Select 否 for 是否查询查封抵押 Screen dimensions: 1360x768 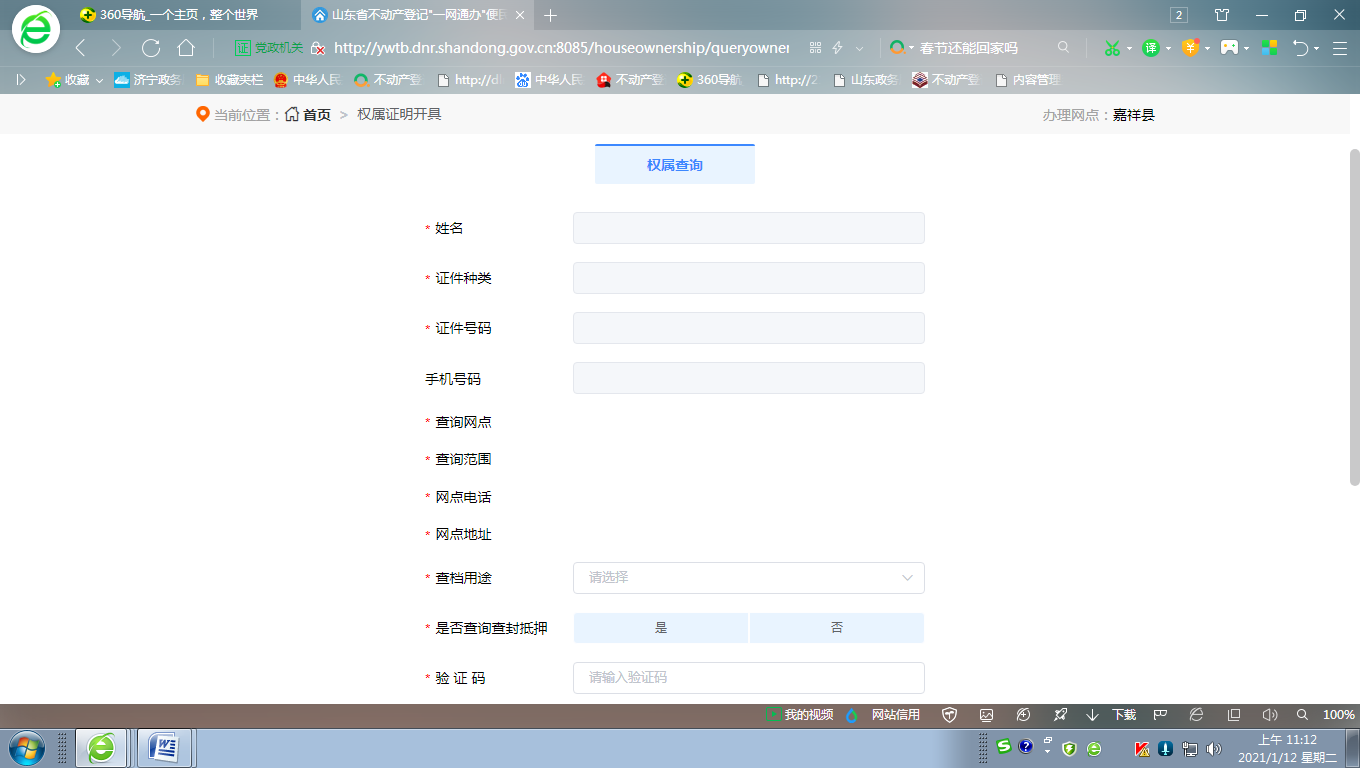click(x=837, y=628)
